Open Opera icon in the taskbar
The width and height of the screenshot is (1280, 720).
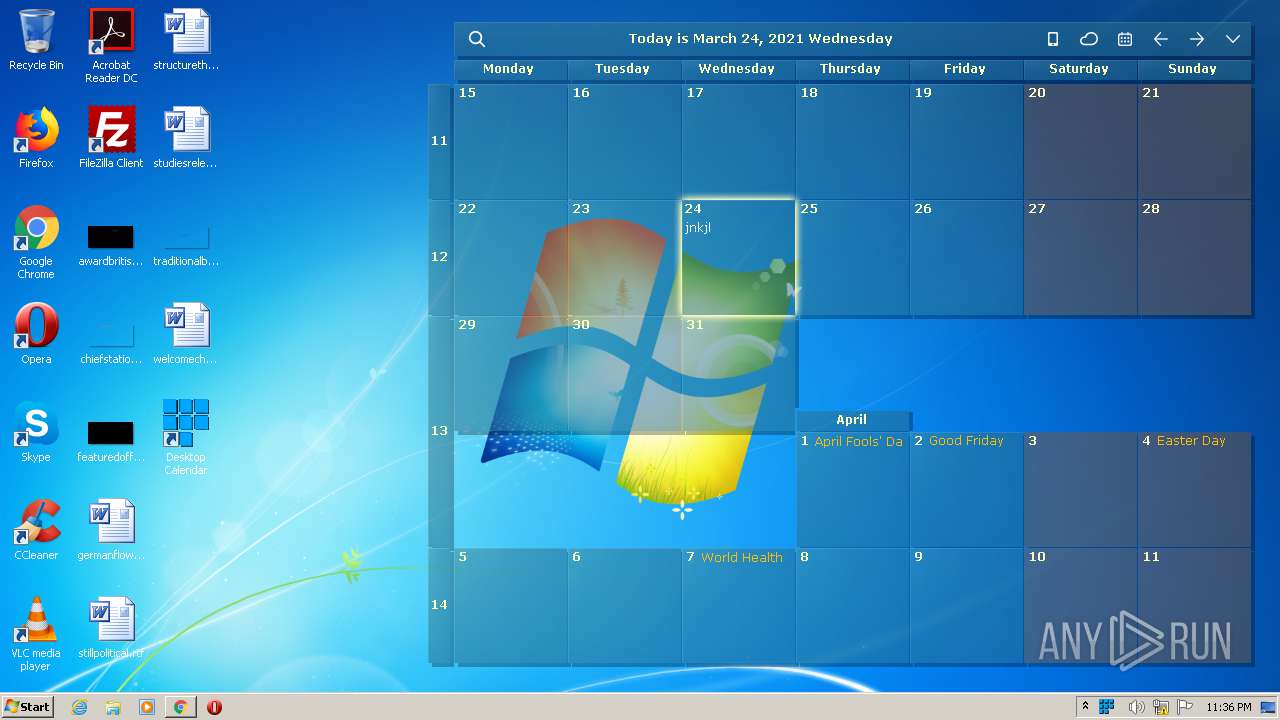tap(214, 707)
